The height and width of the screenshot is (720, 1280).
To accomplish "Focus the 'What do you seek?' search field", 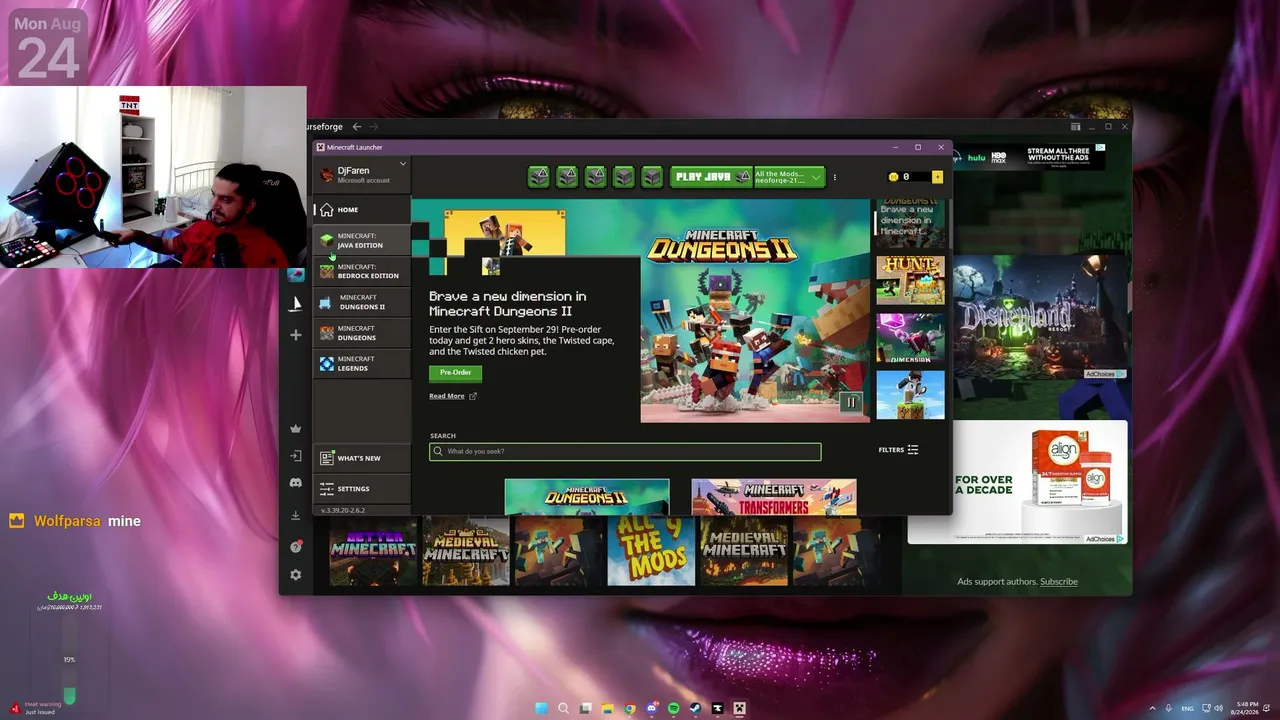I will (x=625, y=452).
